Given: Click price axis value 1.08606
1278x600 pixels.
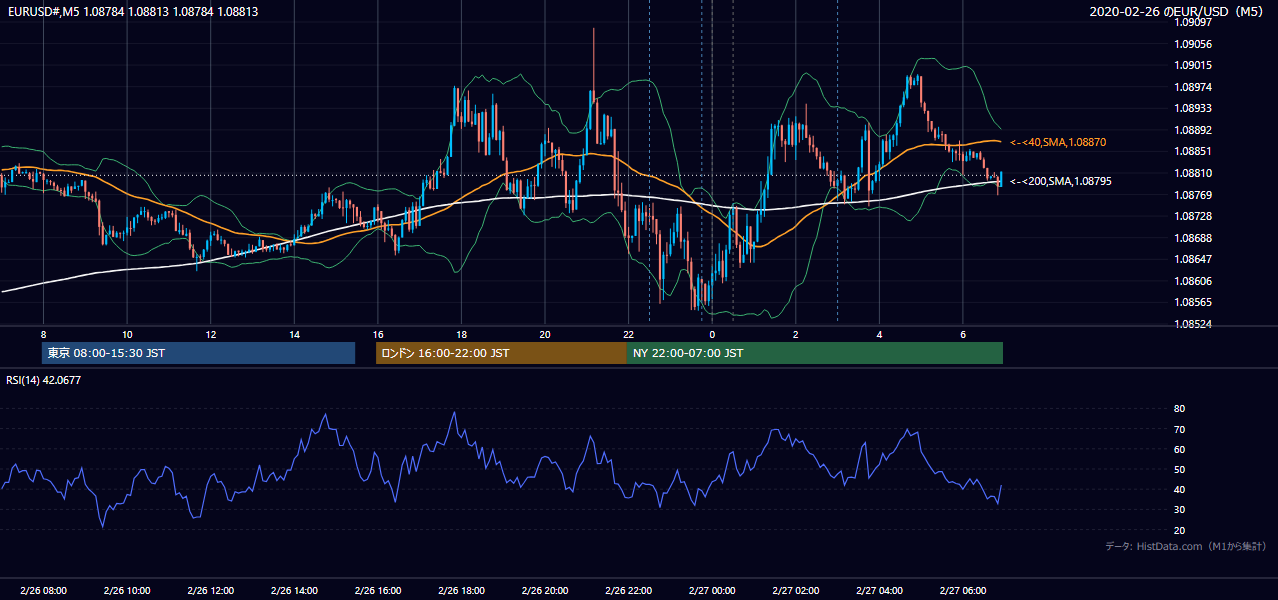Looking at the screenshot, I should click(1194, 281).
